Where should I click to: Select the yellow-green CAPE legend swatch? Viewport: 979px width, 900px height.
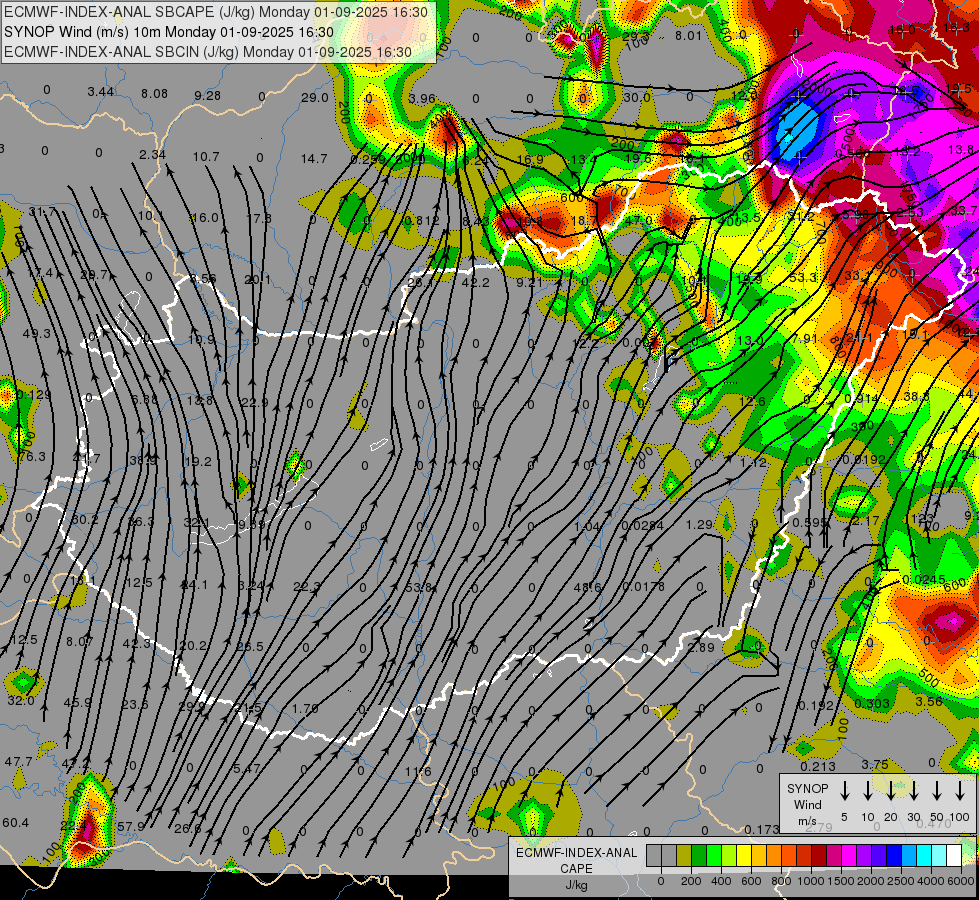click(729, 855)
